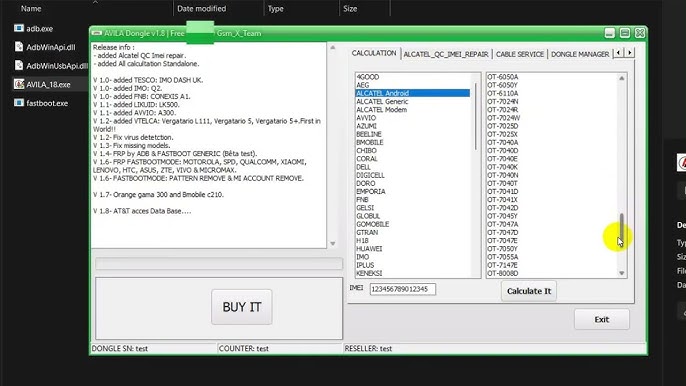This screenshot has width=686, height=386.
Task: Select GOMOBILE in brand list
Action: point(372,224)
